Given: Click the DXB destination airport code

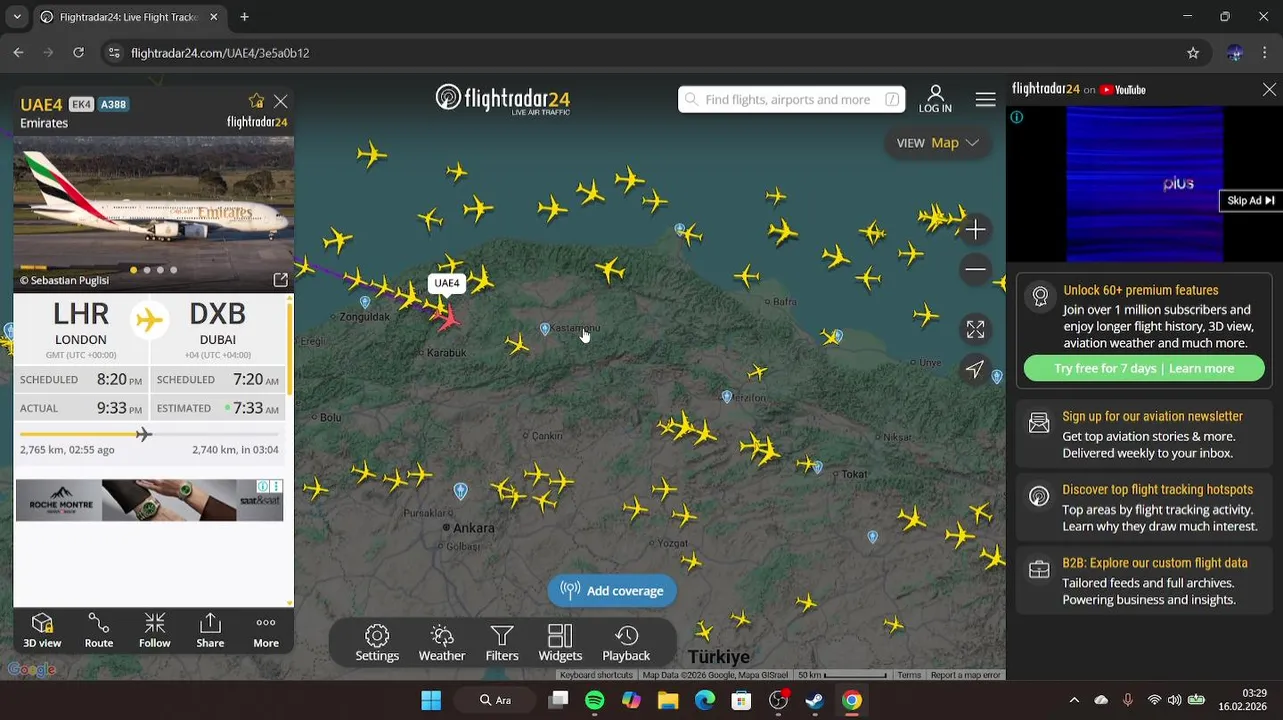Looking at the screenshot, I should [217, 314].
